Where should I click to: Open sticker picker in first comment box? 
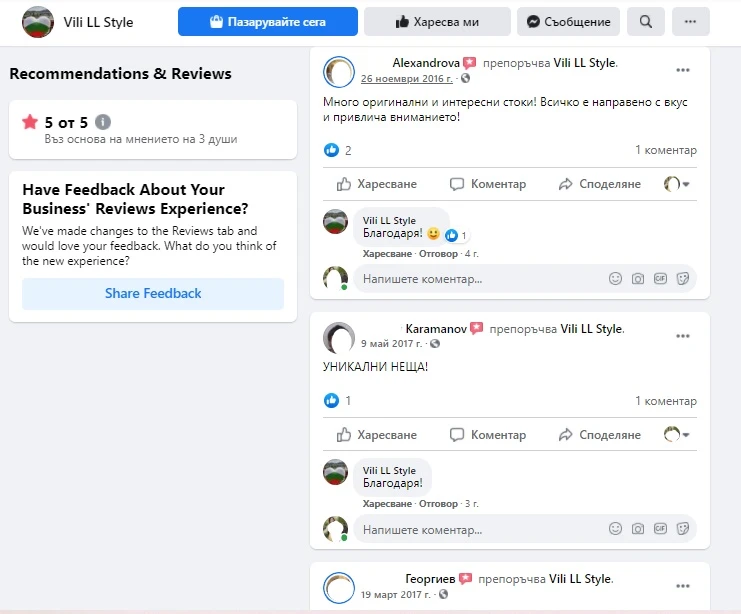tap(683, 278)
